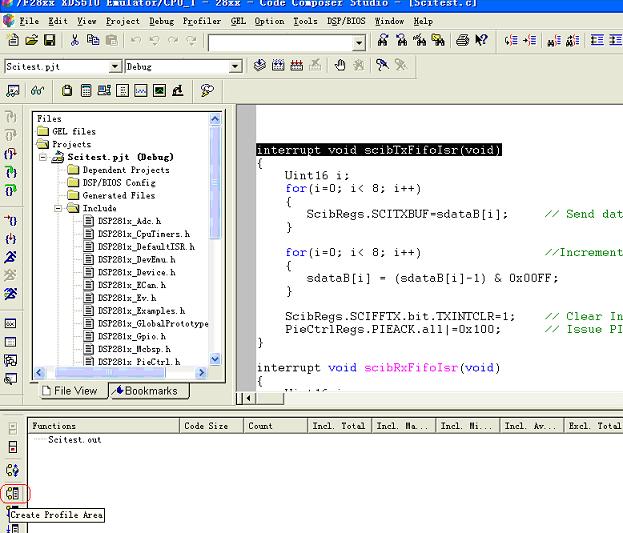Open the Scitest.pjt project dropdown

pos(115,67)
